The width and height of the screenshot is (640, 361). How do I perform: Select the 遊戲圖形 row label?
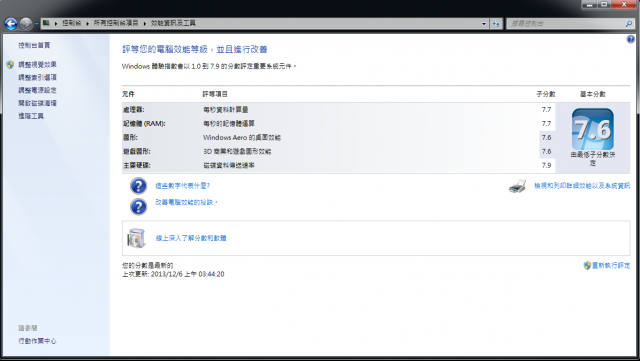[137, 151]
